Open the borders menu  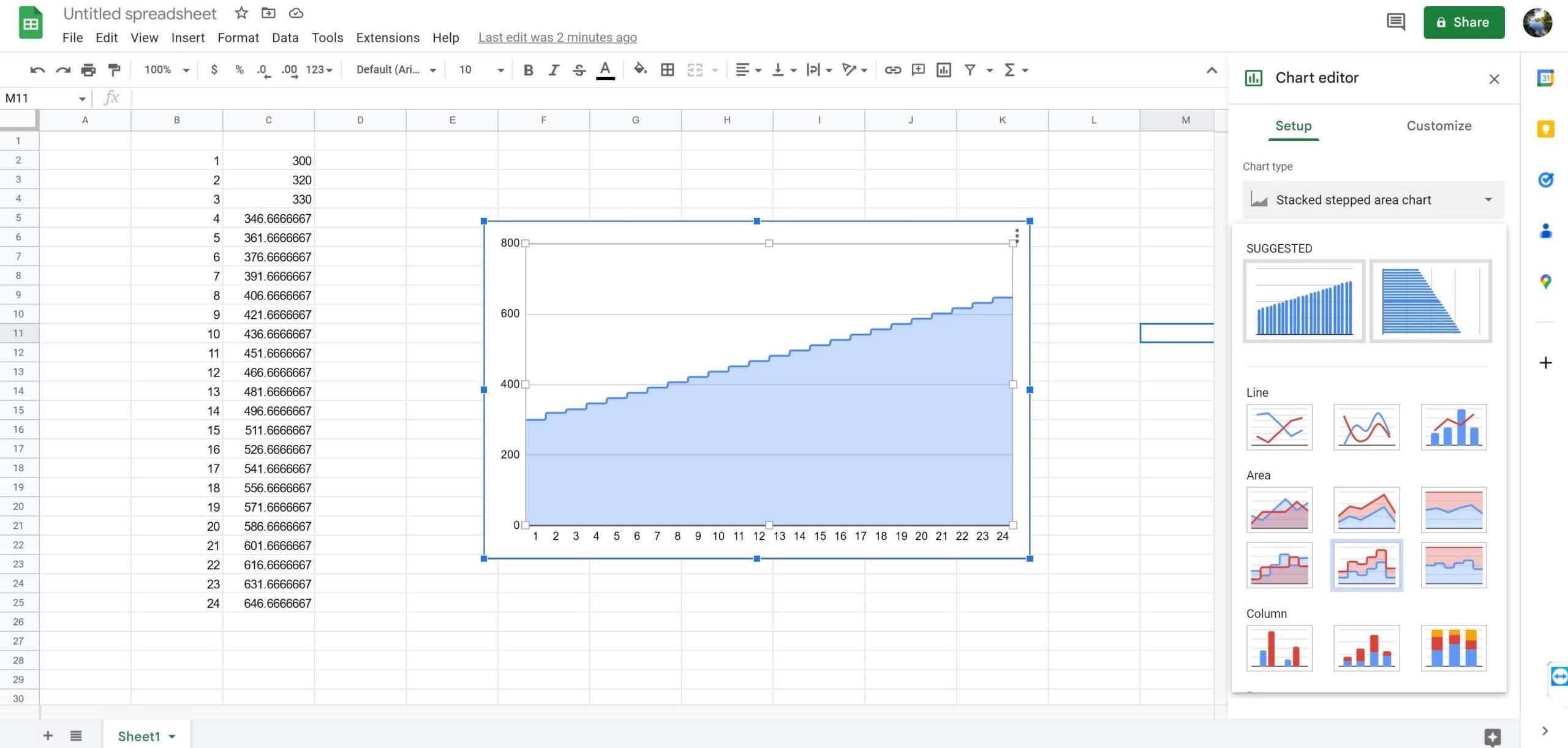[x=667, y=70]
